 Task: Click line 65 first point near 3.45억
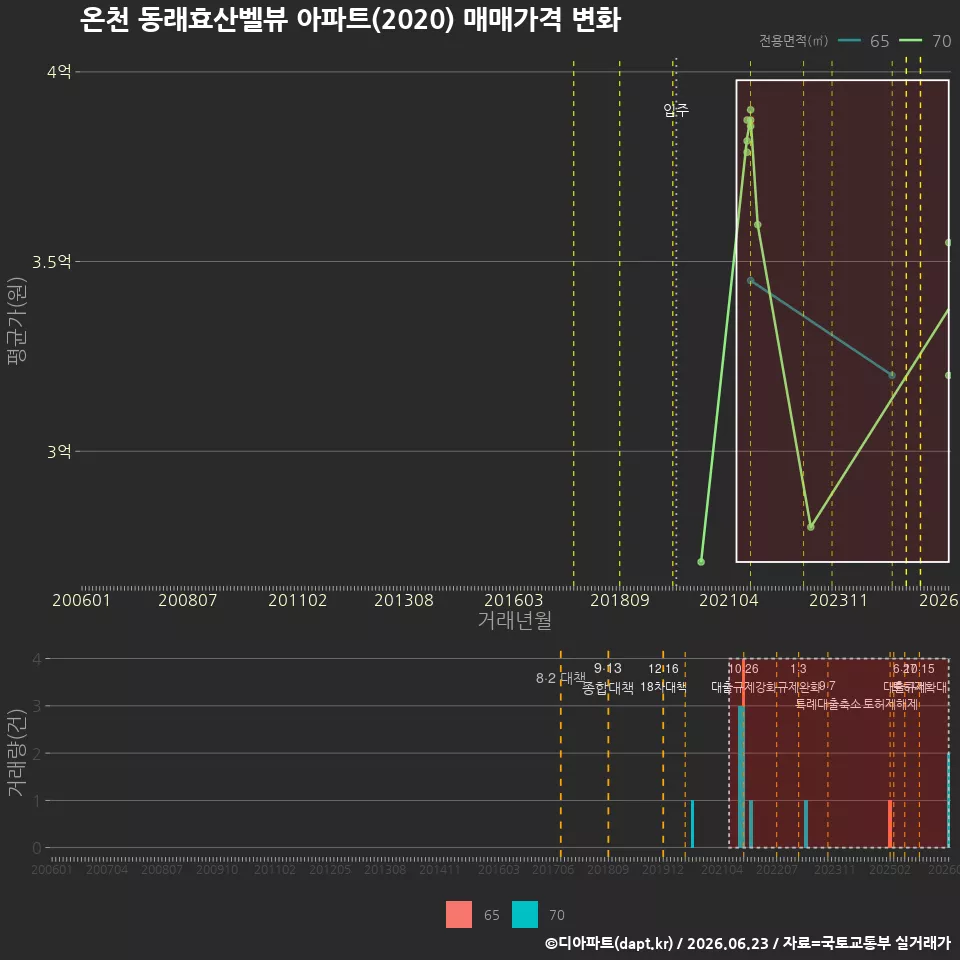click(751, 280)
